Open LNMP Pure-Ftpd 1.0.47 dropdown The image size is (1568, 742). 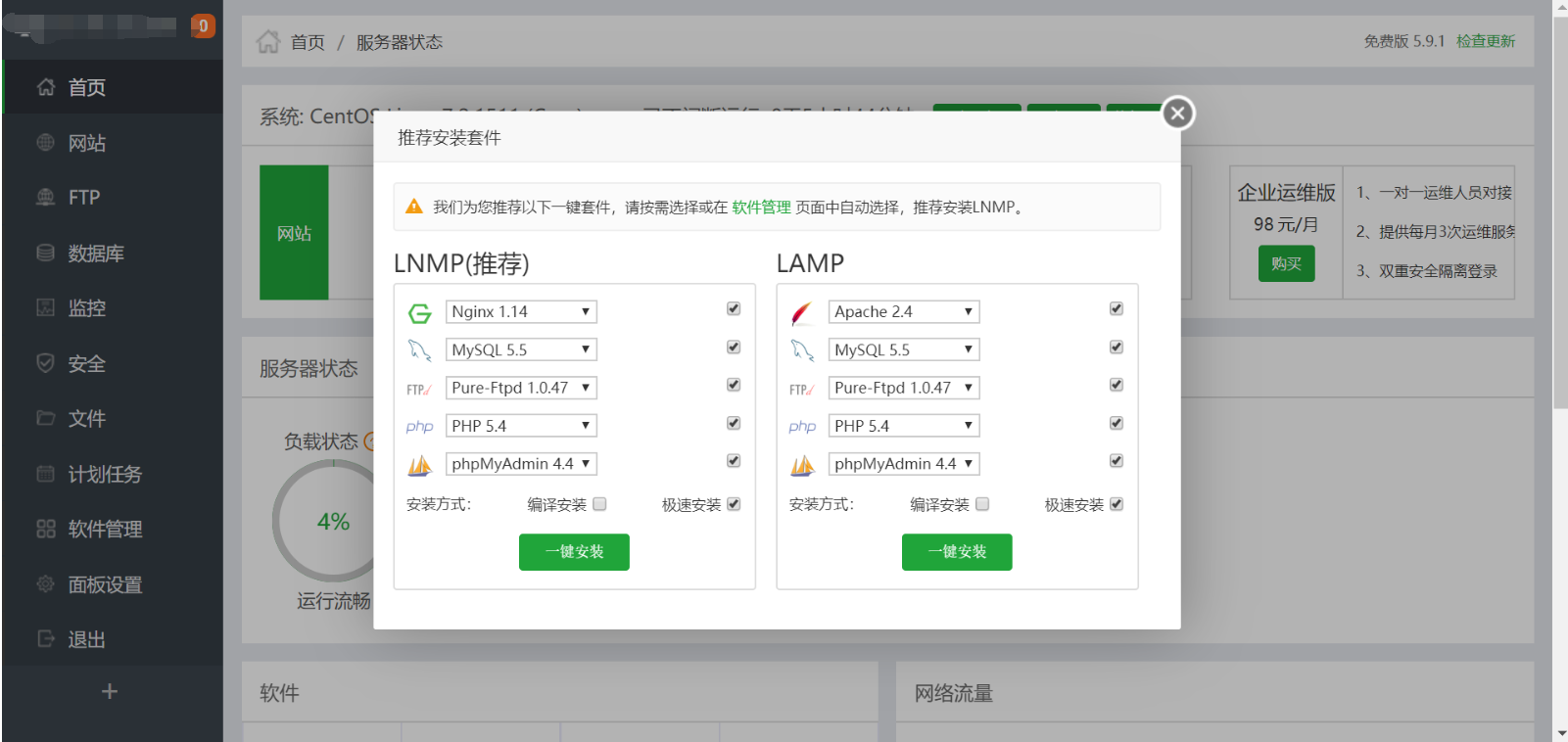(x=521, y=388)
